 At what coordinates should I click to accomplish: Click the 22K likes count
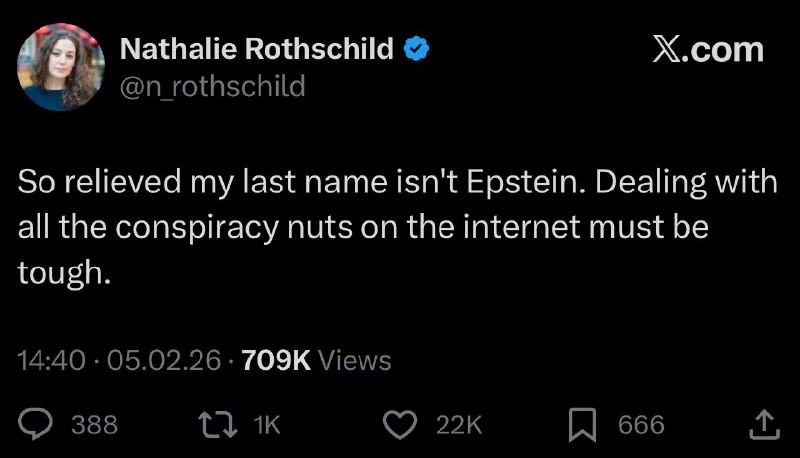click(x=459, y=425)
